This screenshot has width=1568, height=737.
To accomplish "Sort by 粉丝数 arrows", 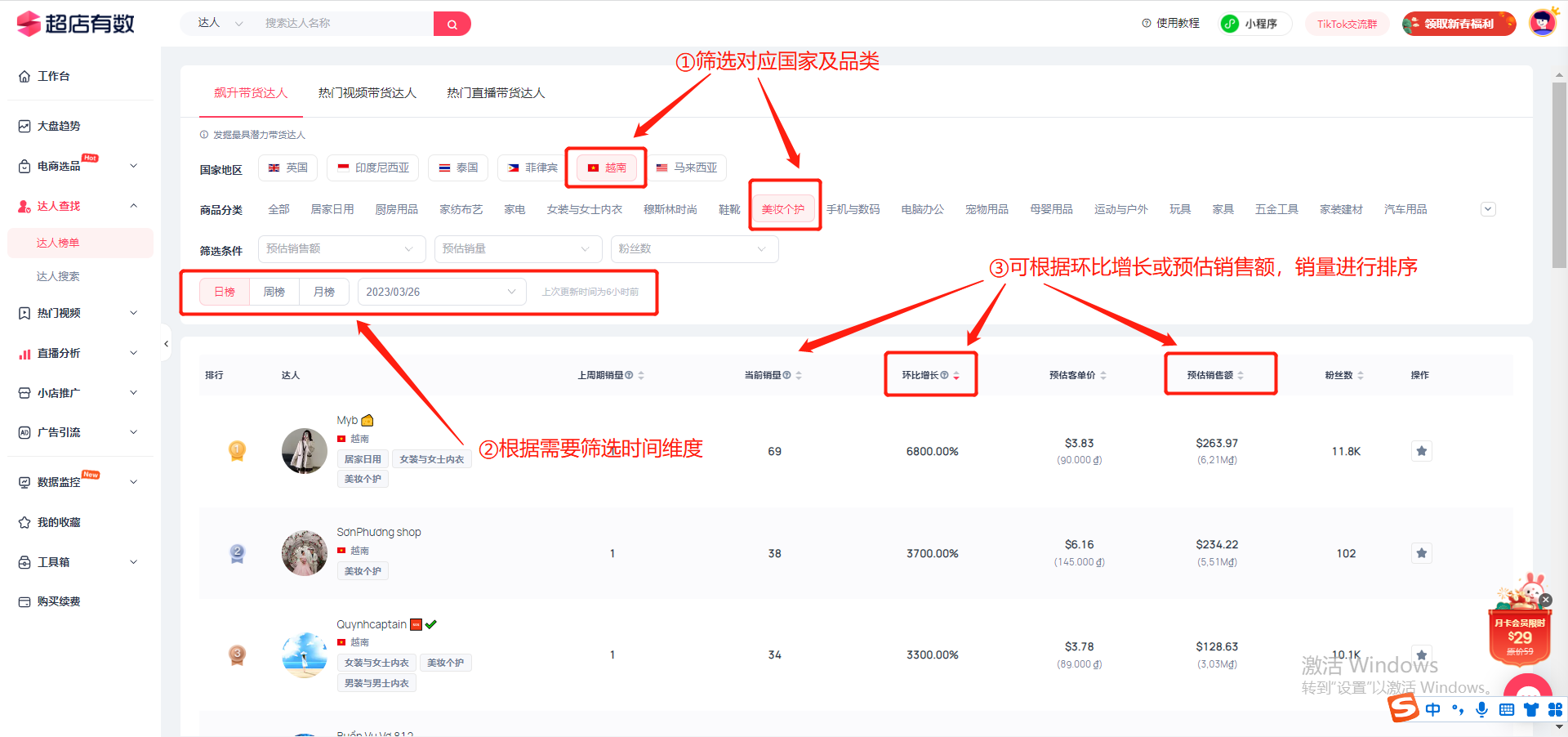I will pos(1361,375).
